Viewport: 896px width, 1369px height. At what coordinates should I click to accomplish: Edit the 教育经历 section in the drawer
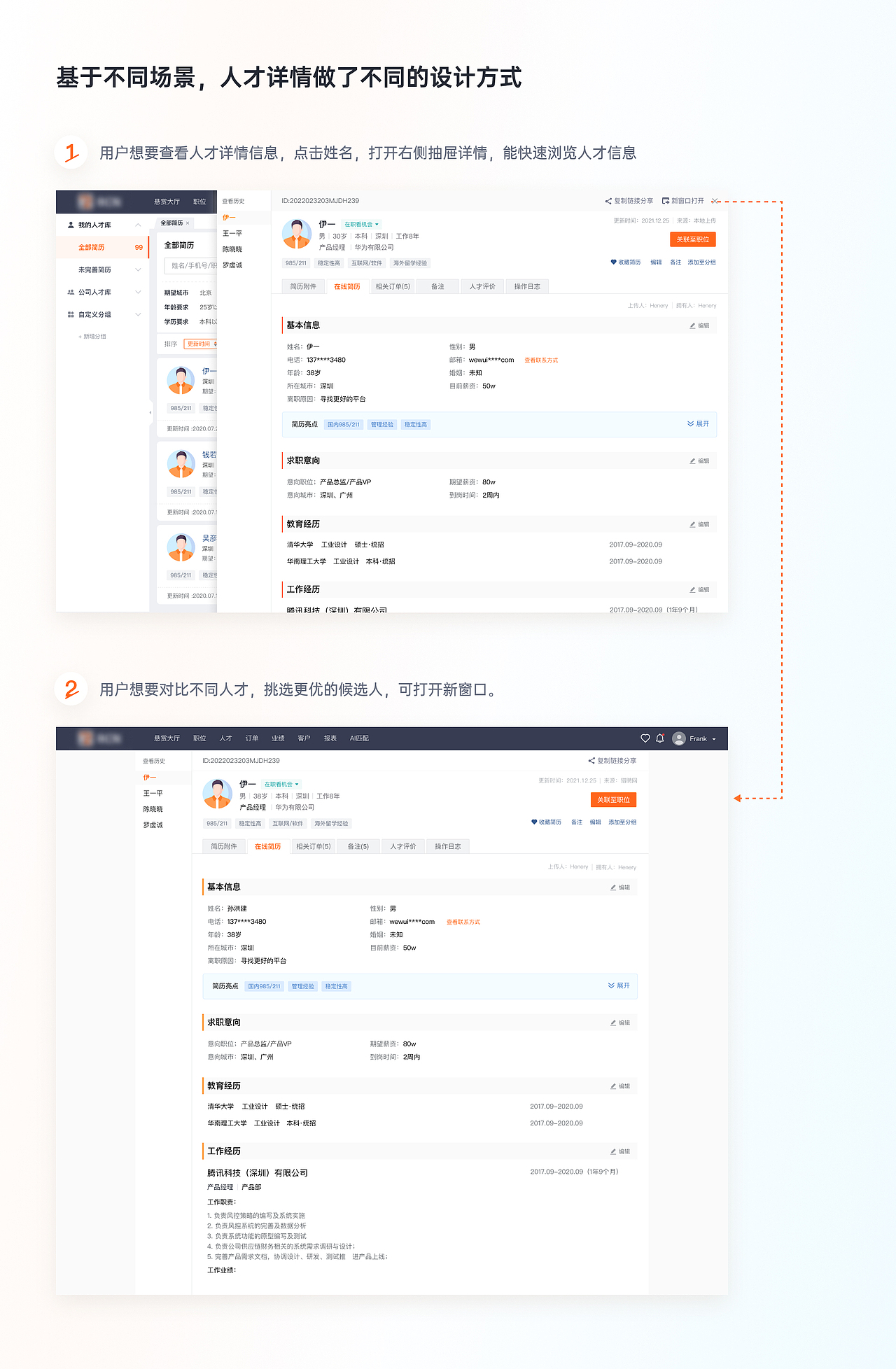[x=699, y=524]
